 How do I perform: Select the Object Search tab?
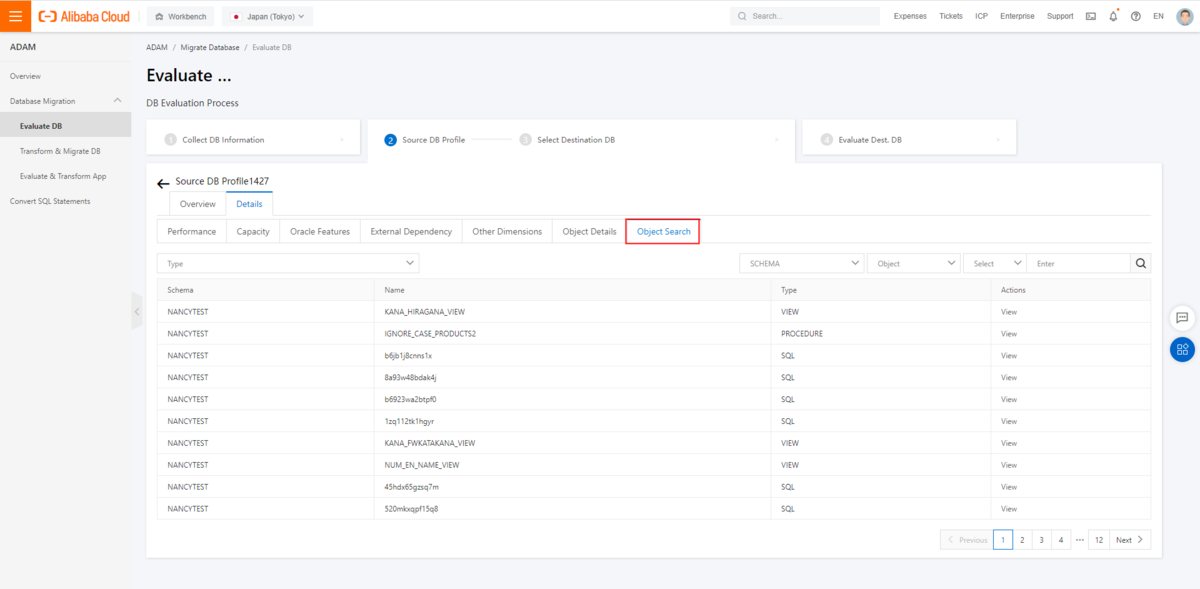pyautogui.click(x=663, y=231)
